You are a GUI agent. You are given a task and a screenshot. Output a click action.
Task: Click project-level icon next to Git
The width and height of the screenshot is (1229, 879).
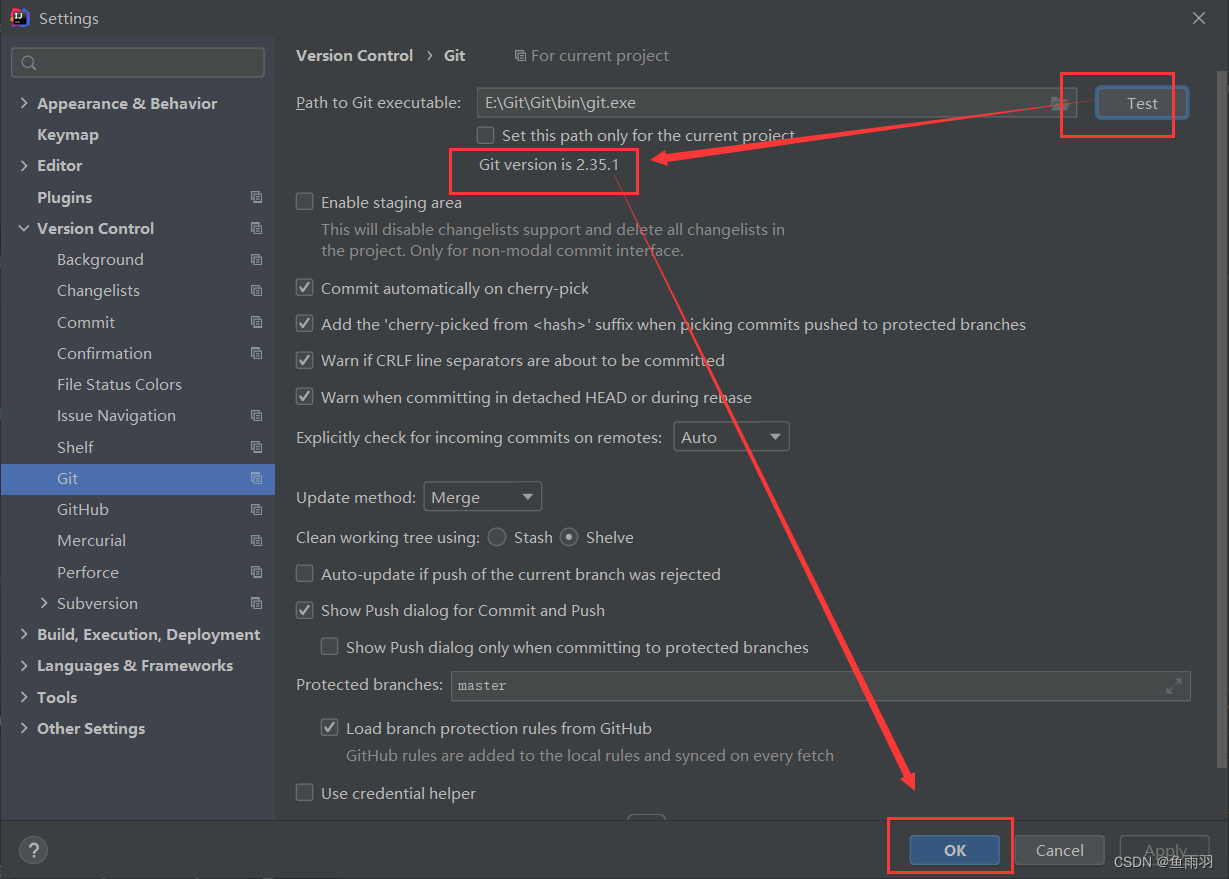point(257,479)
